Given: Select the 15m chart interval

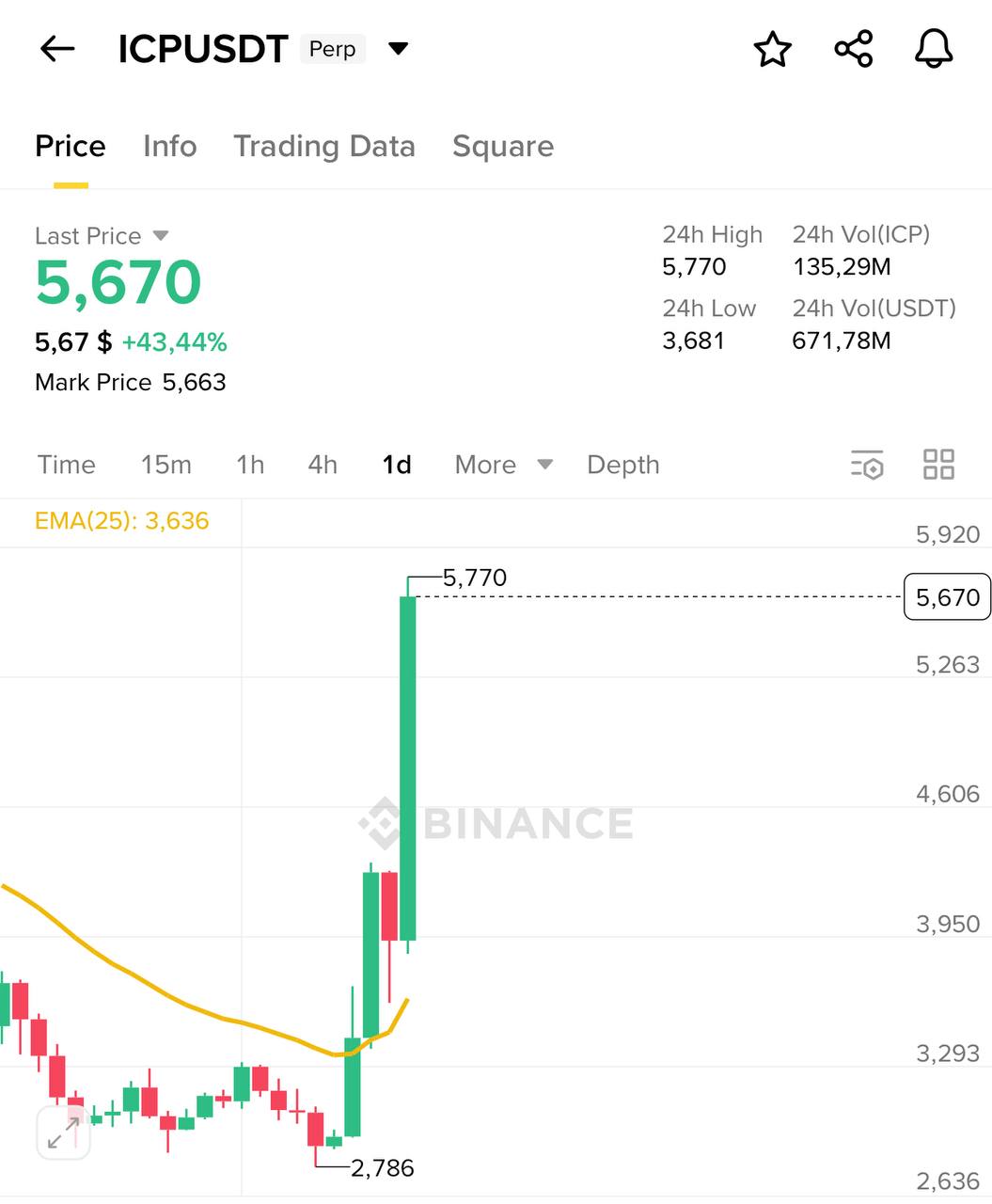Looking at the screenshot, I should pyautogui.click(x=166, y=465).
